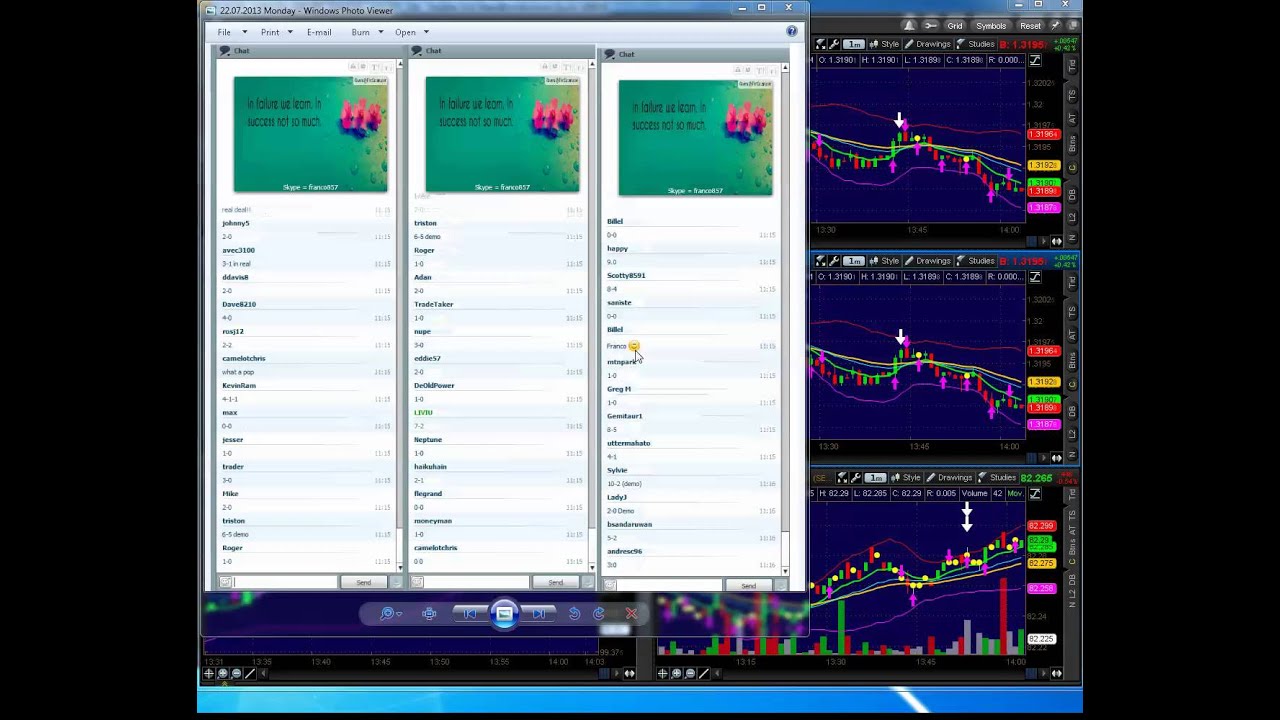Screen dimensions: 1280x720
Task: Select the 1m timeframe on bottom chart
Action: (876, 478)
